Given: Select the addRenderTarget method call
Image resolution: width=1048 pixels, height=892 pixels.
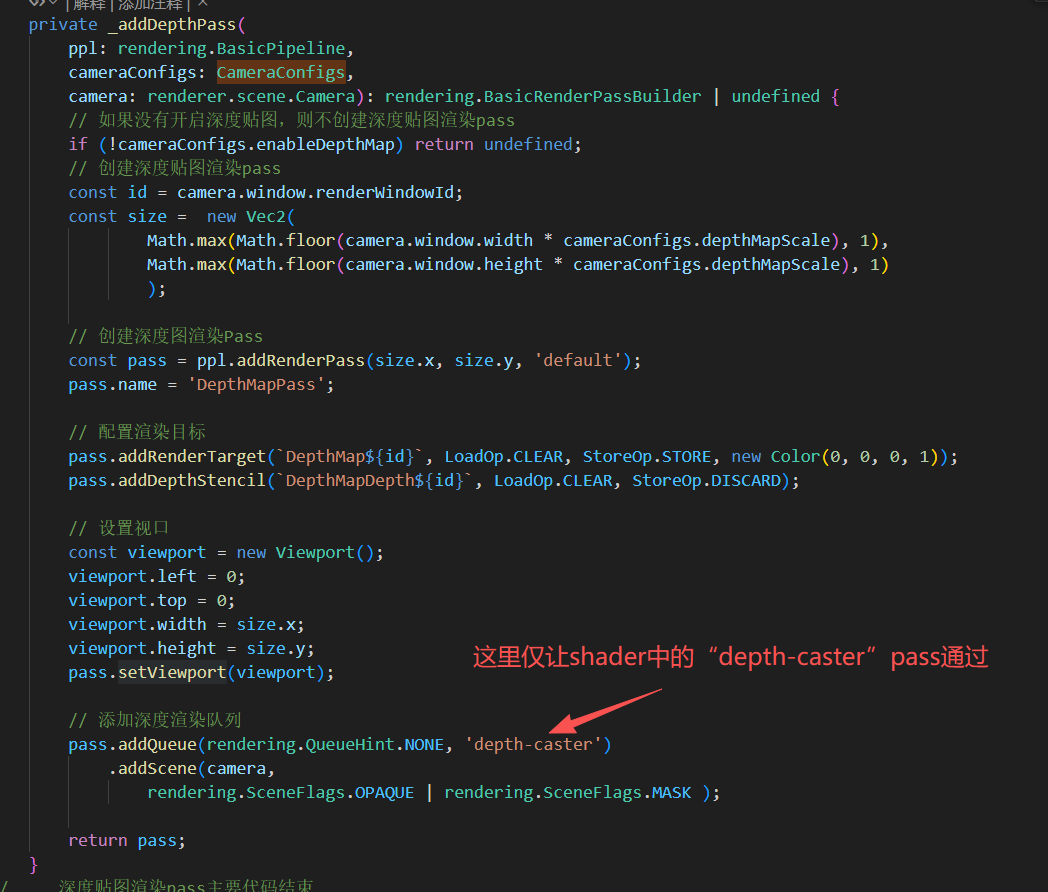Looking at the screenshot, I should pos(192,458).
